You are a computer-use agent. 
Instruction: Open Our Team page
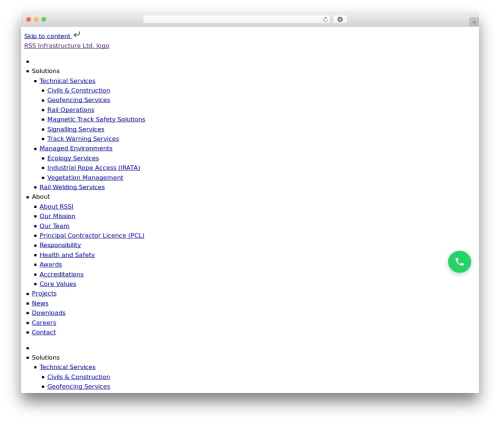[x=54, y=226]
